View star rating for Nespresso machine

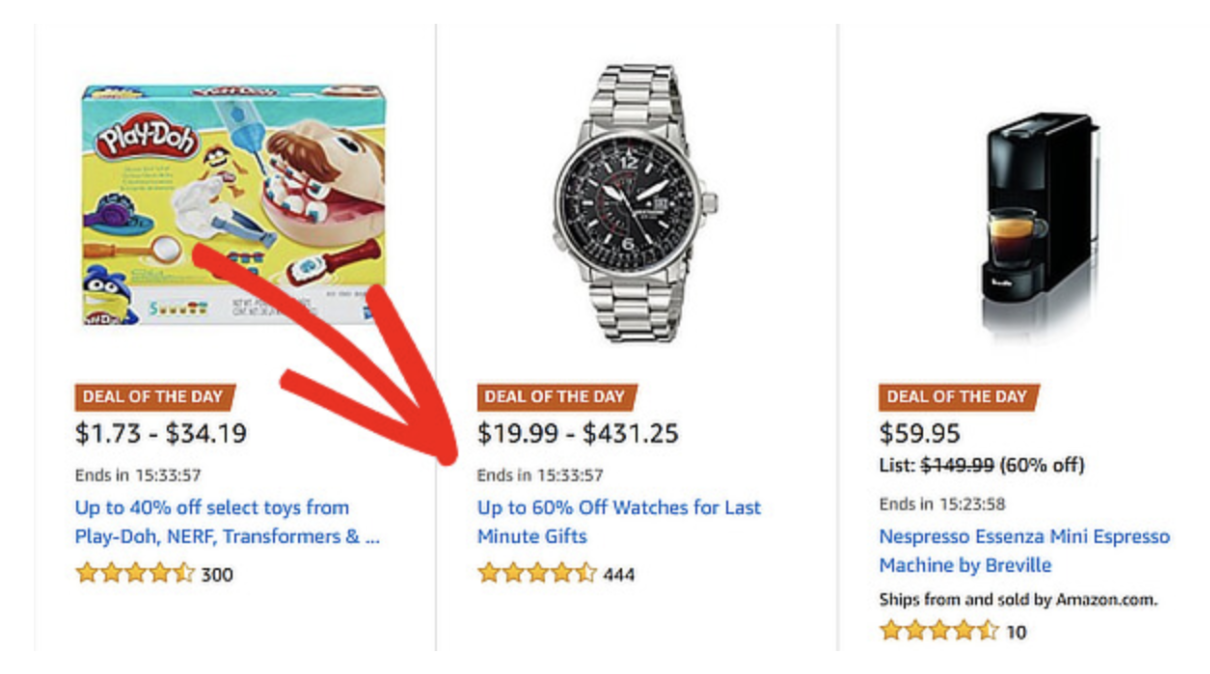[939, 631]
